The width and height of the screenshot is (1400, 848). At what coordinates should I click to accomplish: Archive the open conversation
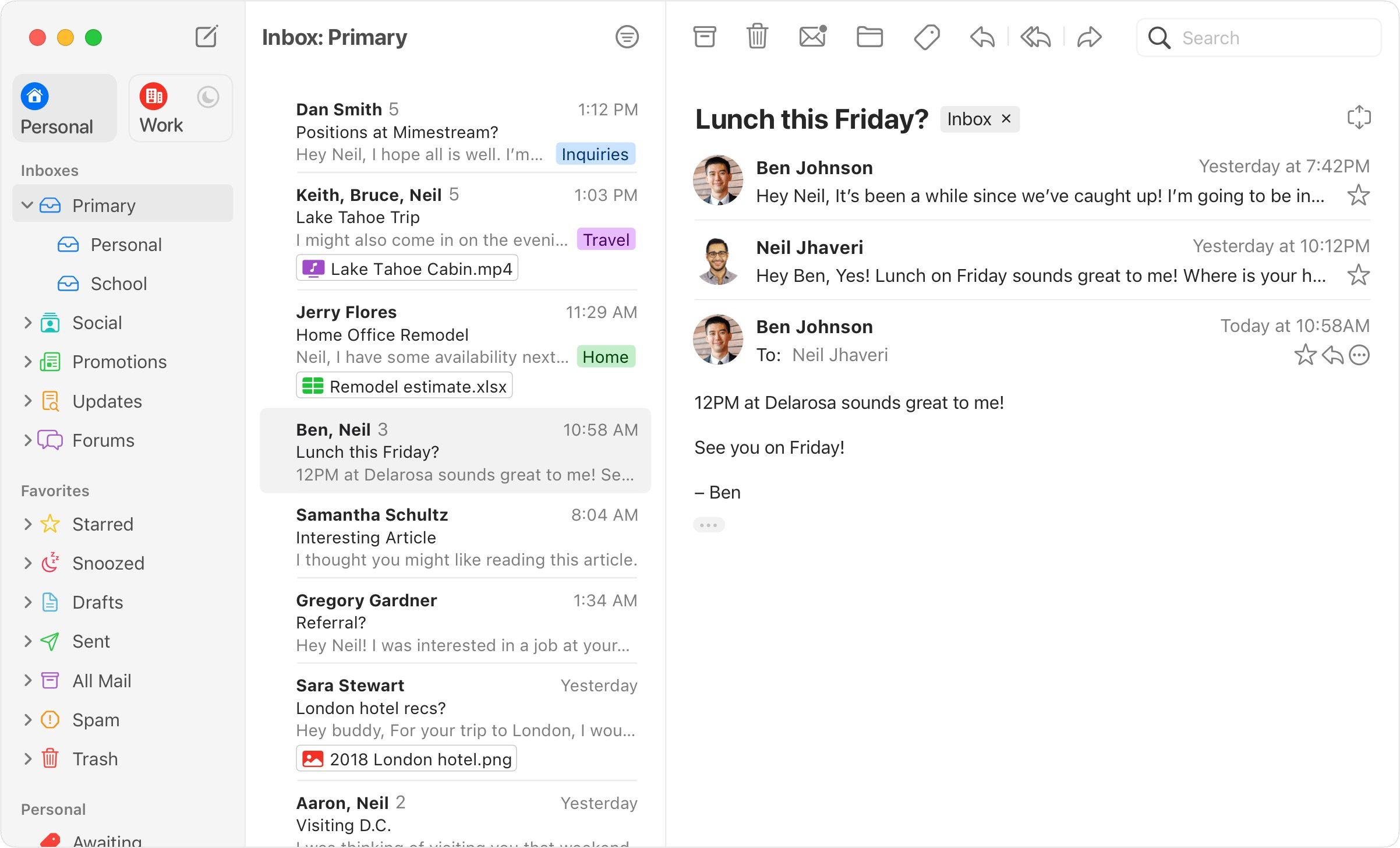point(704,37)
